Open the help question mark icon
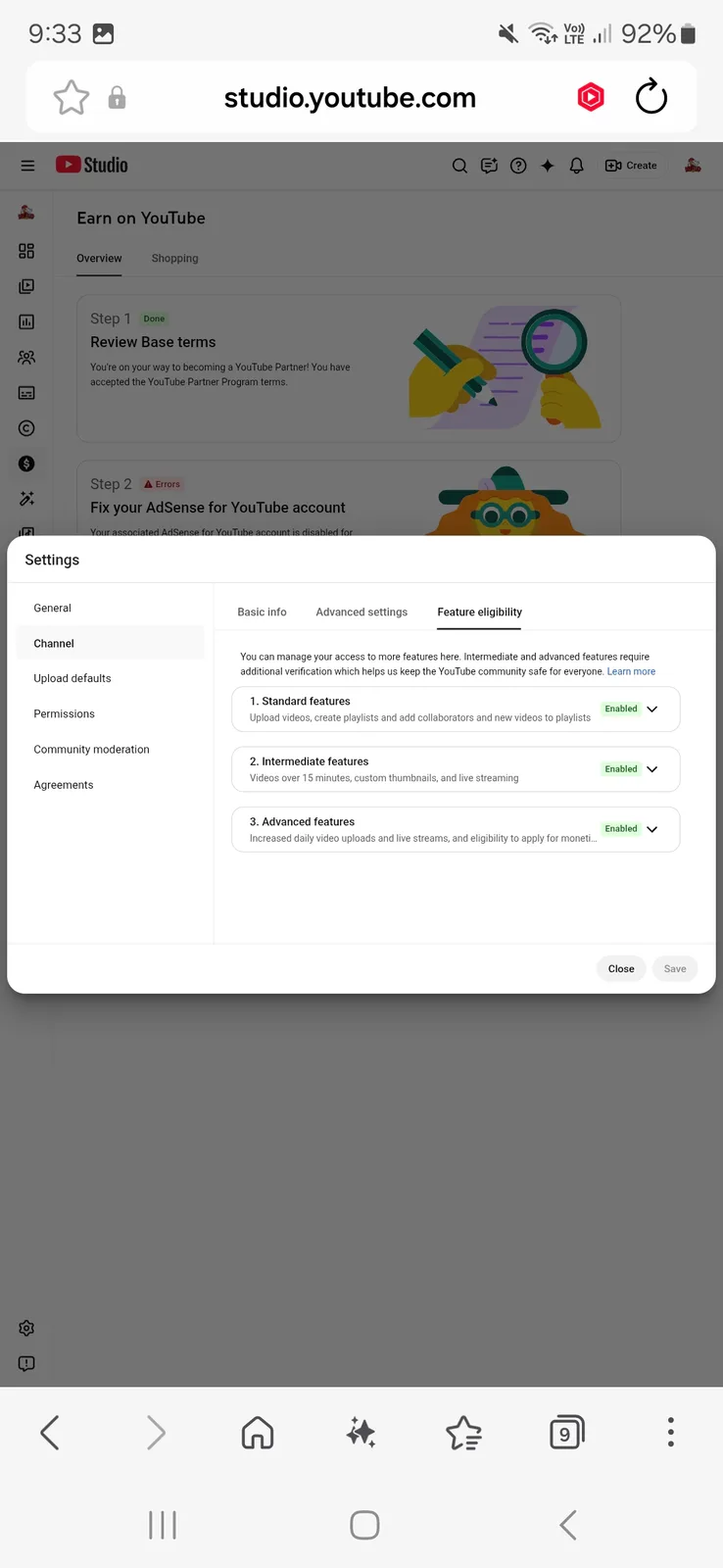Viewport: 723px width, 1568px height. (x=518, y=166)
